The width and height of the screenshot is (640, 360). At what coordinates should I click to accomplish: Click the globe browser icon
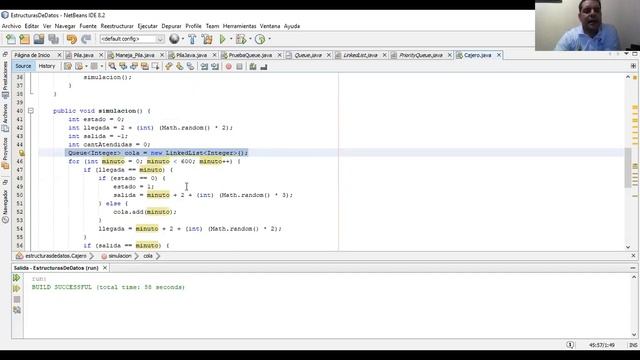pyautogui.click(x=174, y=39)
